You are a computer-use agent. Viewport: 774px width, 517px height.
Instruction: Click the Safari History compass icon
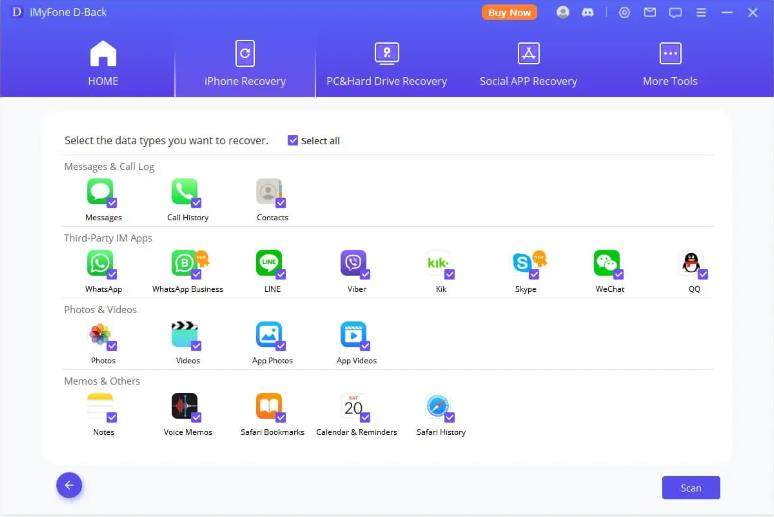(438, 406)
